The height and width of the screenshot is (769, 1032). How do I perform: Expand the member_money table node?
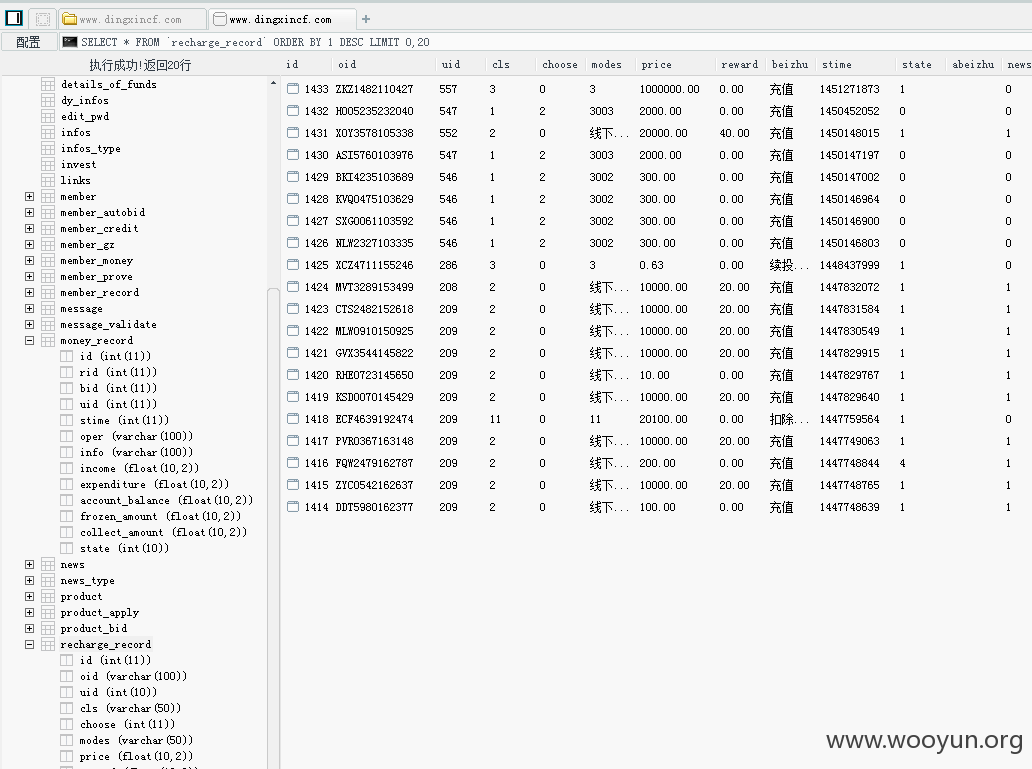(x=30, y=260)
